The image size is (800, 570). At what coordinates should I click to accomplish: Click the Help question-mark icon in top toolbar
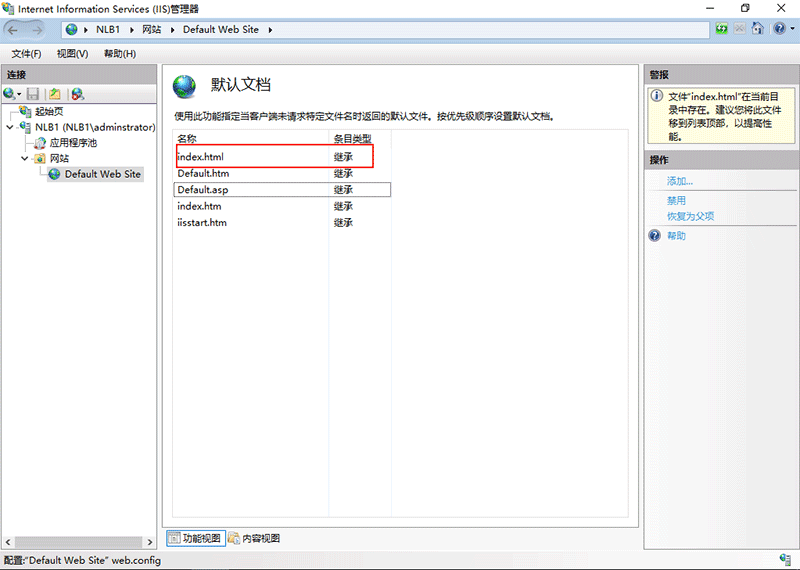pos(779,29)
